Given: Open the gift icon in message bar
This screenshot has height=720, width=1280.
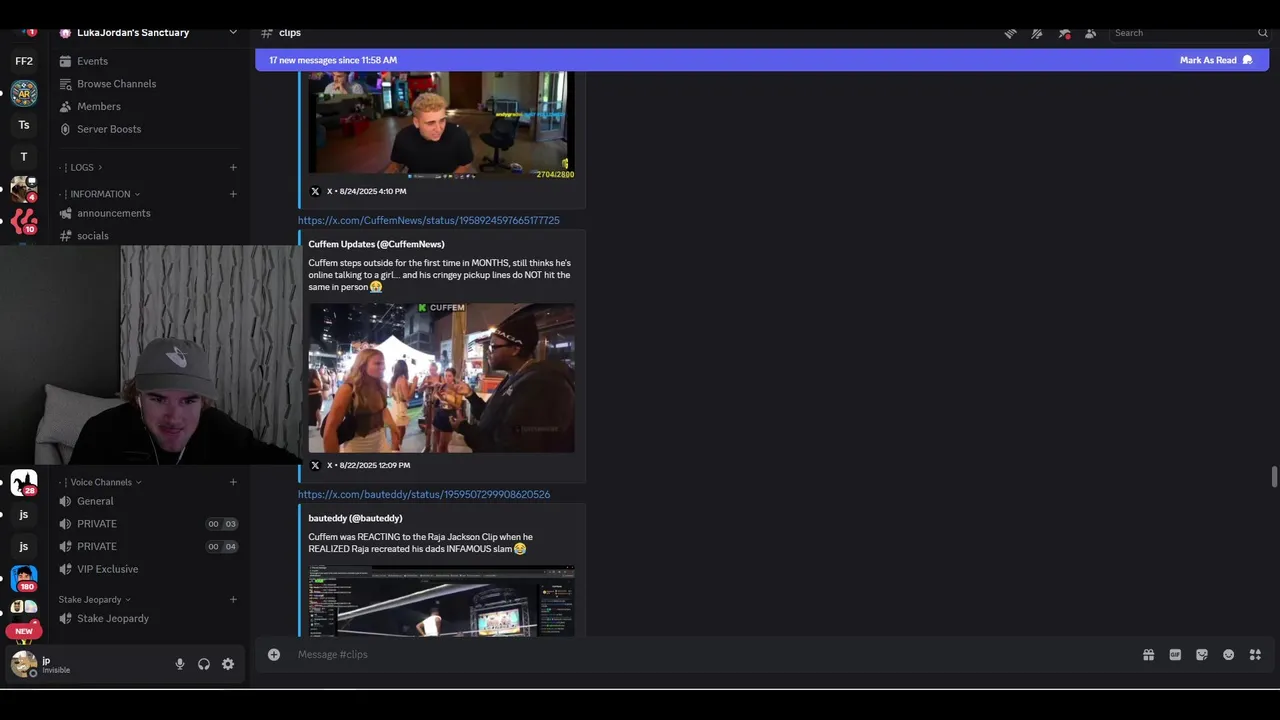Looking at the screenshot, I should coord(1148,655).
